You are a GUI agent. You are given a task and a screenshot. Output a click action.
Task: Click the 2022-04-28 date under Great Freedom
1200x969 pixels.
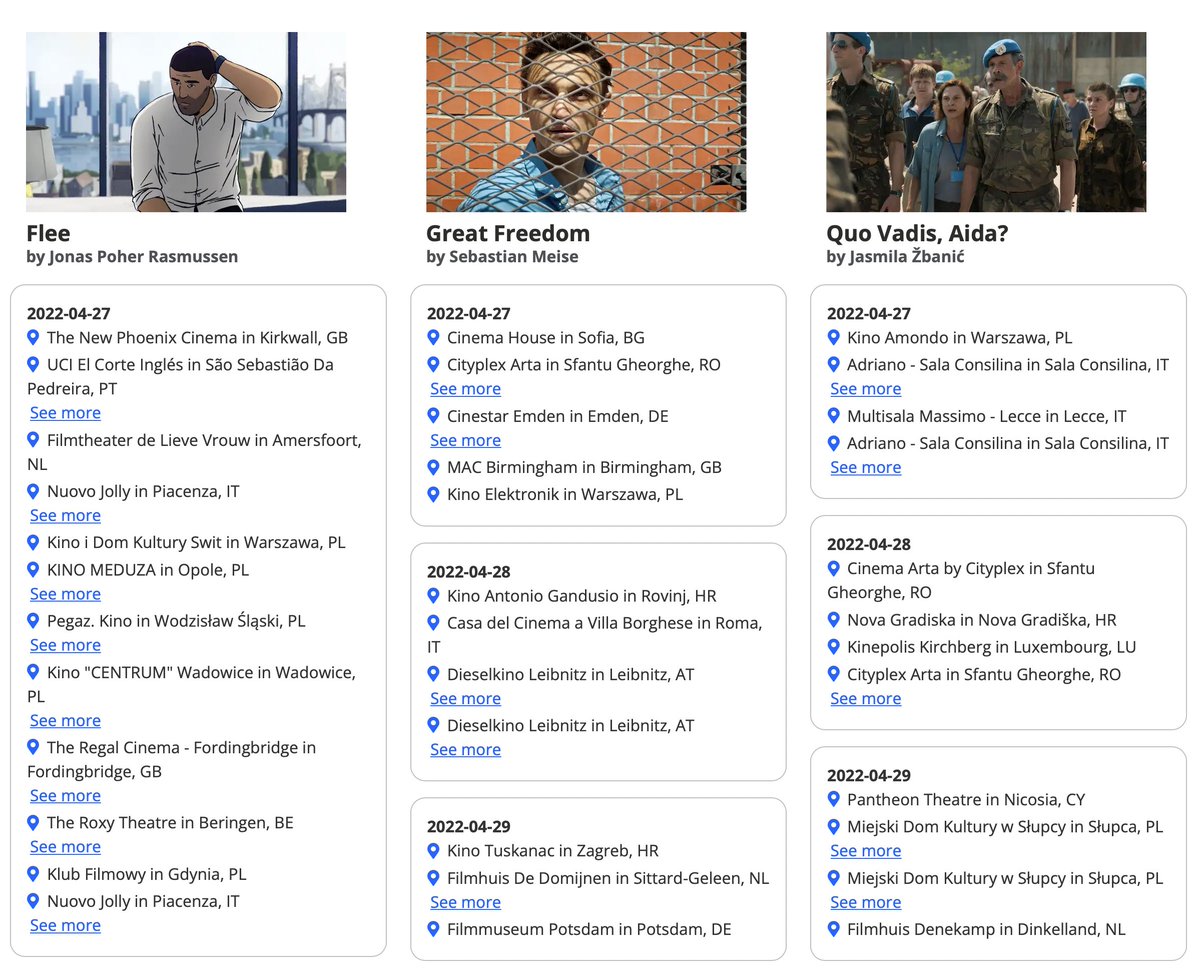click(x=469, y=572)
